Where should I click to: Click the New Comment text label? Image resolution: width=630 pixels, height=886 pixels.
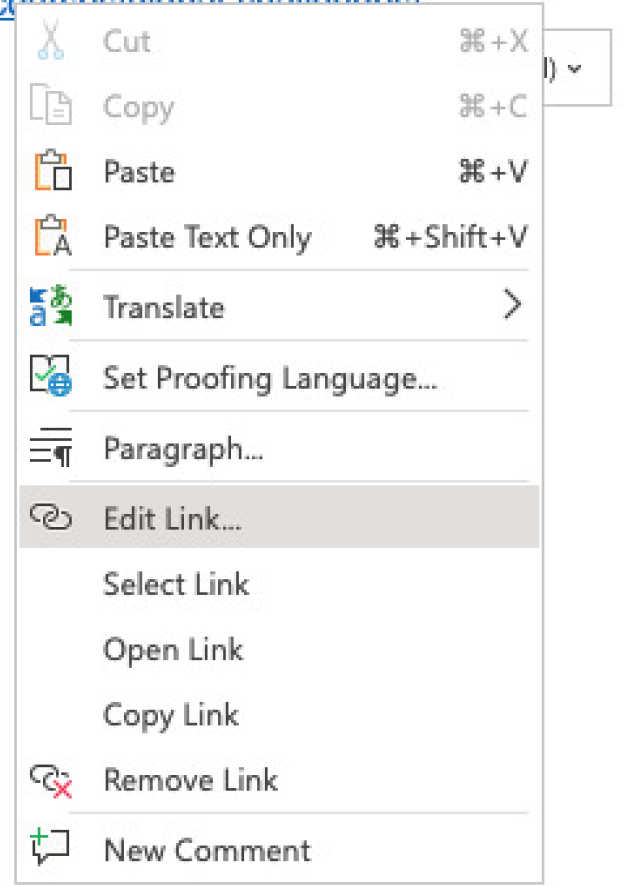click(x=207, y=850)
